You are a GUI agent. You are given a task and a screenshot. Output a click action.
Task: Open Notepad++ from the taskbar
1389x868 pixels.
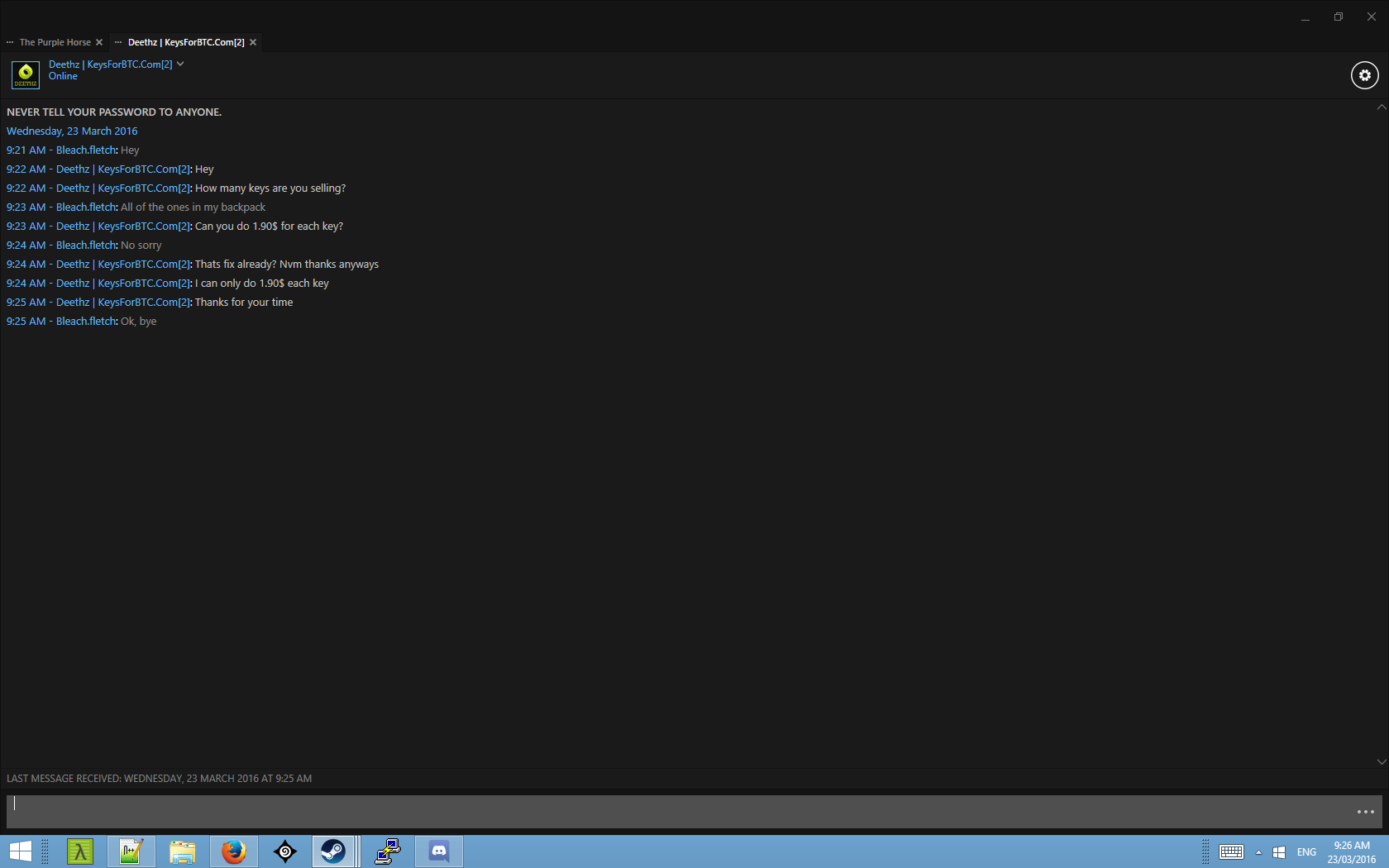131,851
